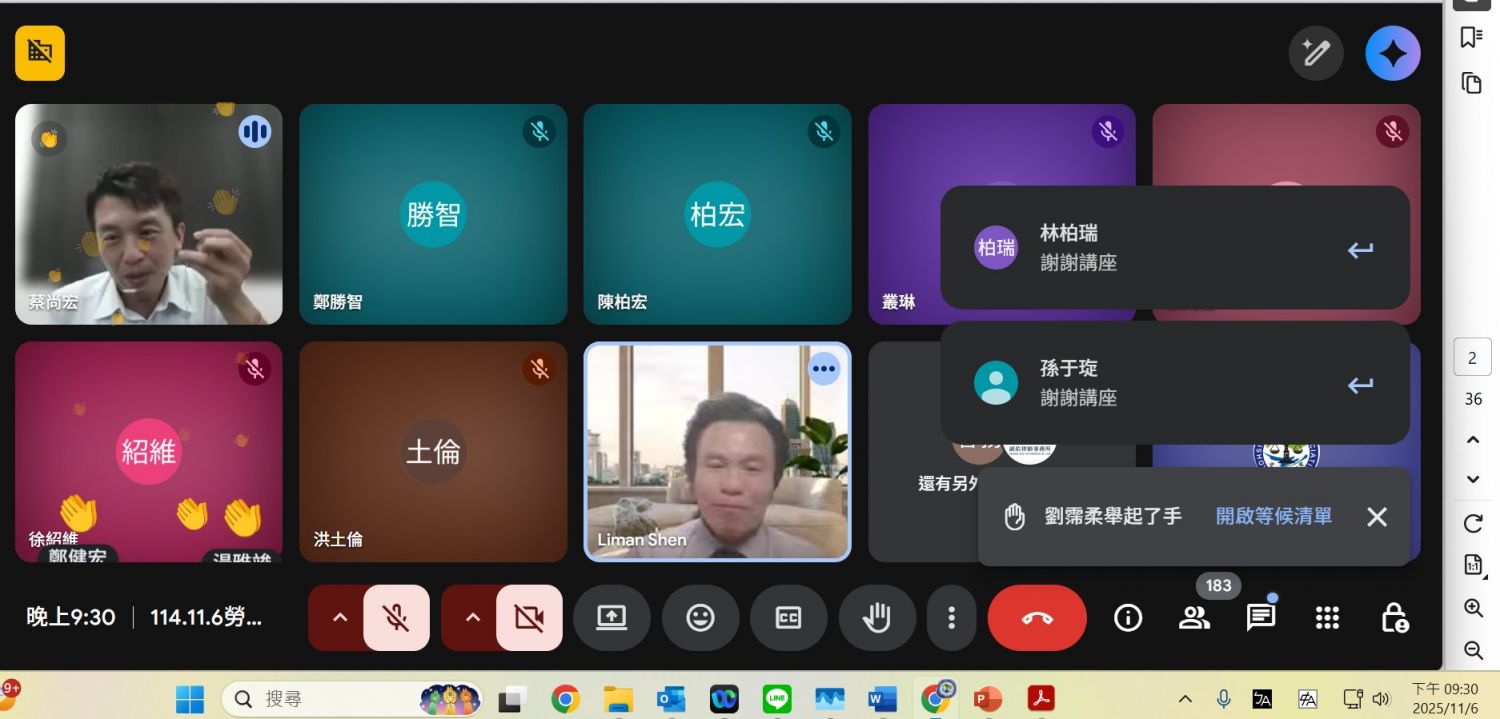
Task: Open more options three-dot menu
Action: click(x=951, y=618)
